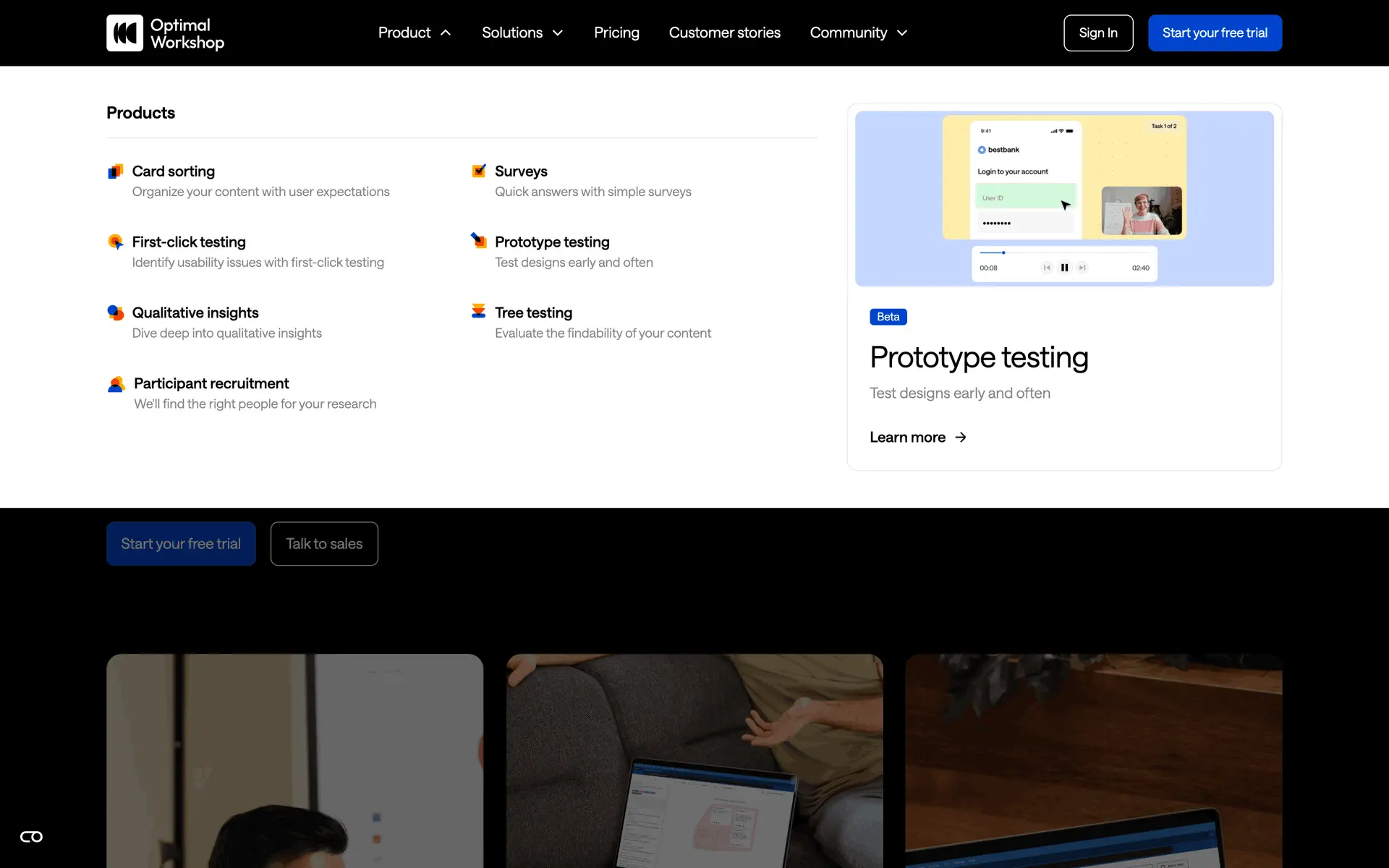Click the Sign In button
The width and height of the screenshot is (1389, 868).
1097,33
